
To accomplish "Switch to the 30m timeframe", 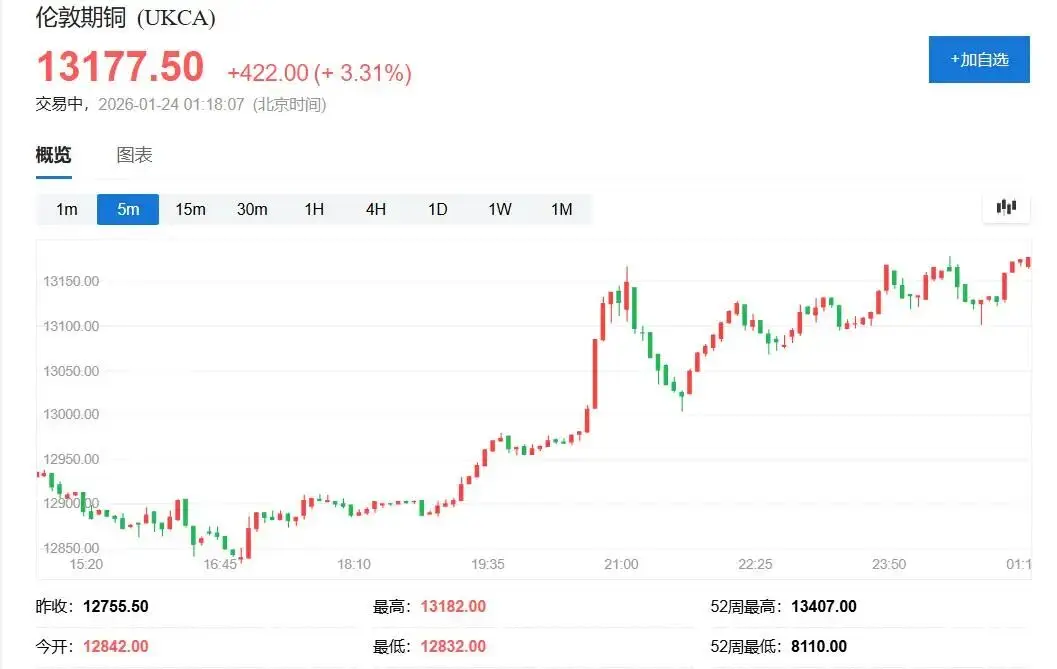I will click(252, 209).
